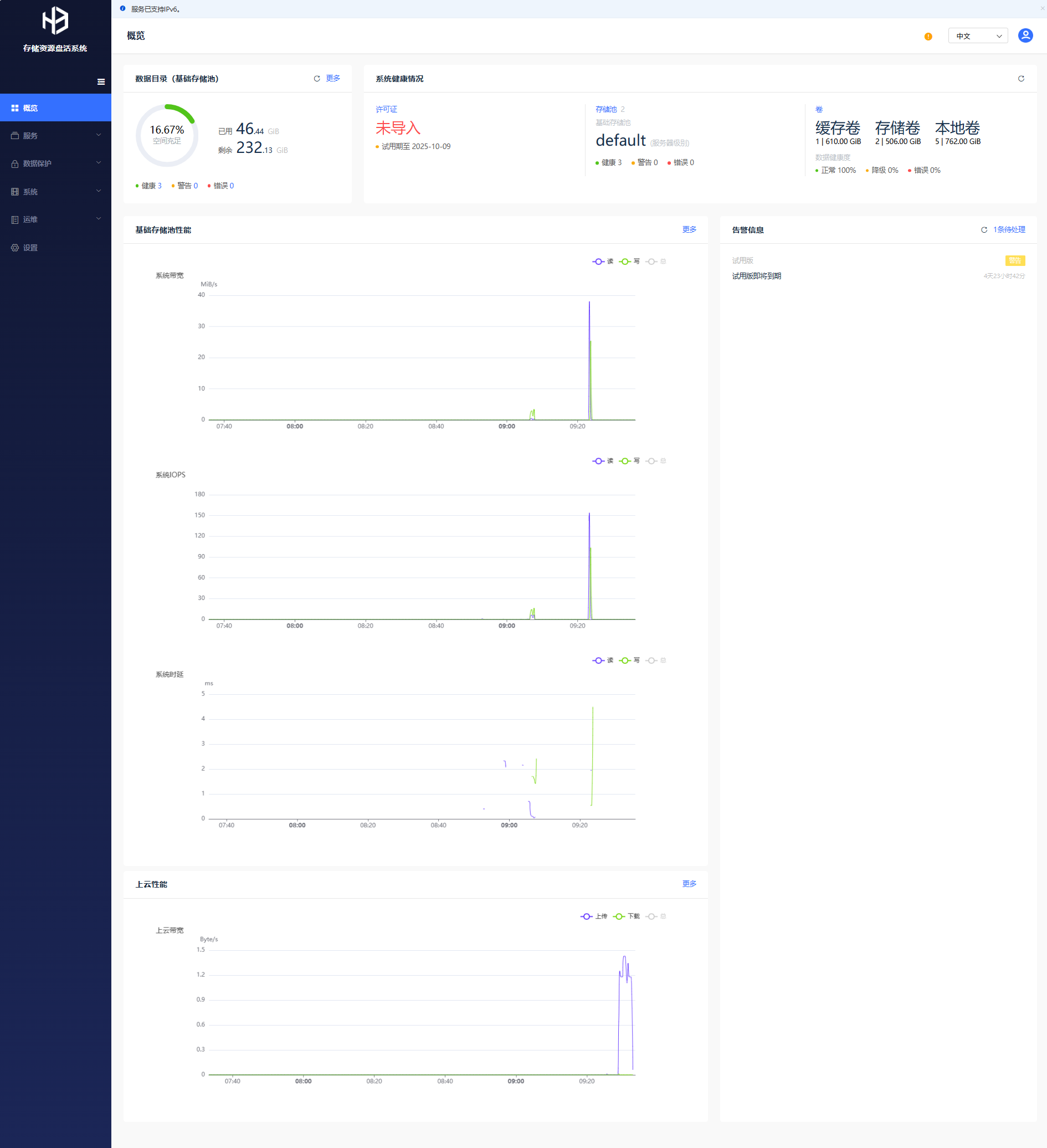Open the 1条待处理 alerts link
This screenshot has height=1148, width=1047.
pyautogui.click(x=1009, y=229)
